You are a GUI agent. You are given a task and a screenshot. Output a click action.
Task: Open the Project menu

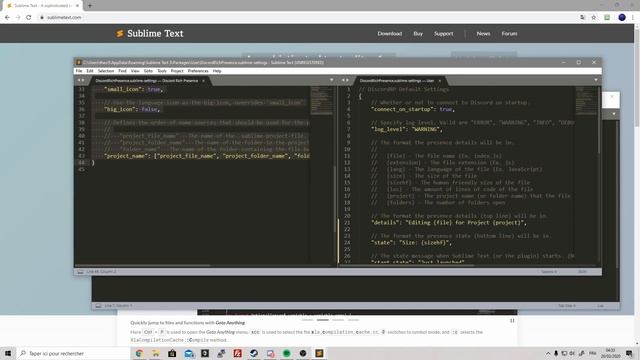(177, 71)
